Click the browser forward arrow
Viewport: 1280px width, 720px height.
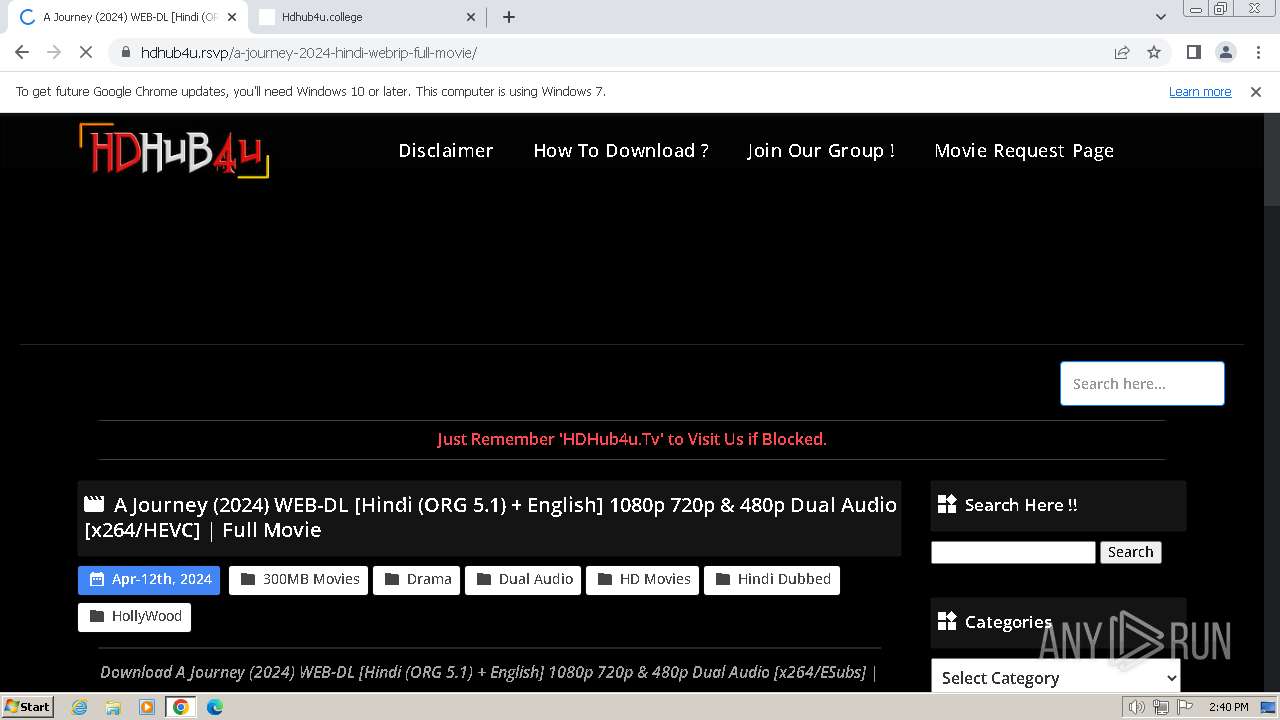(x=54, y=52)
